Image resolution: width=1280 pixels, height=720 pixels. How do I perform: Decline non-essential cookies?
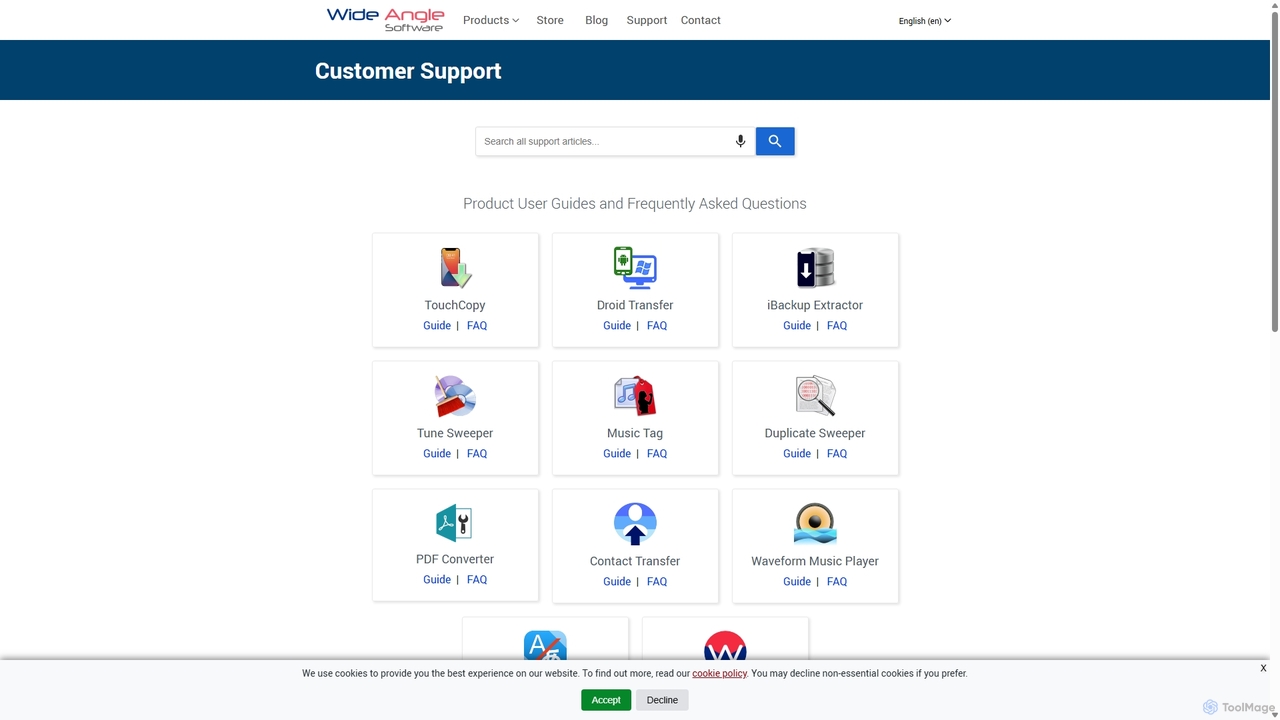[662, 700]
